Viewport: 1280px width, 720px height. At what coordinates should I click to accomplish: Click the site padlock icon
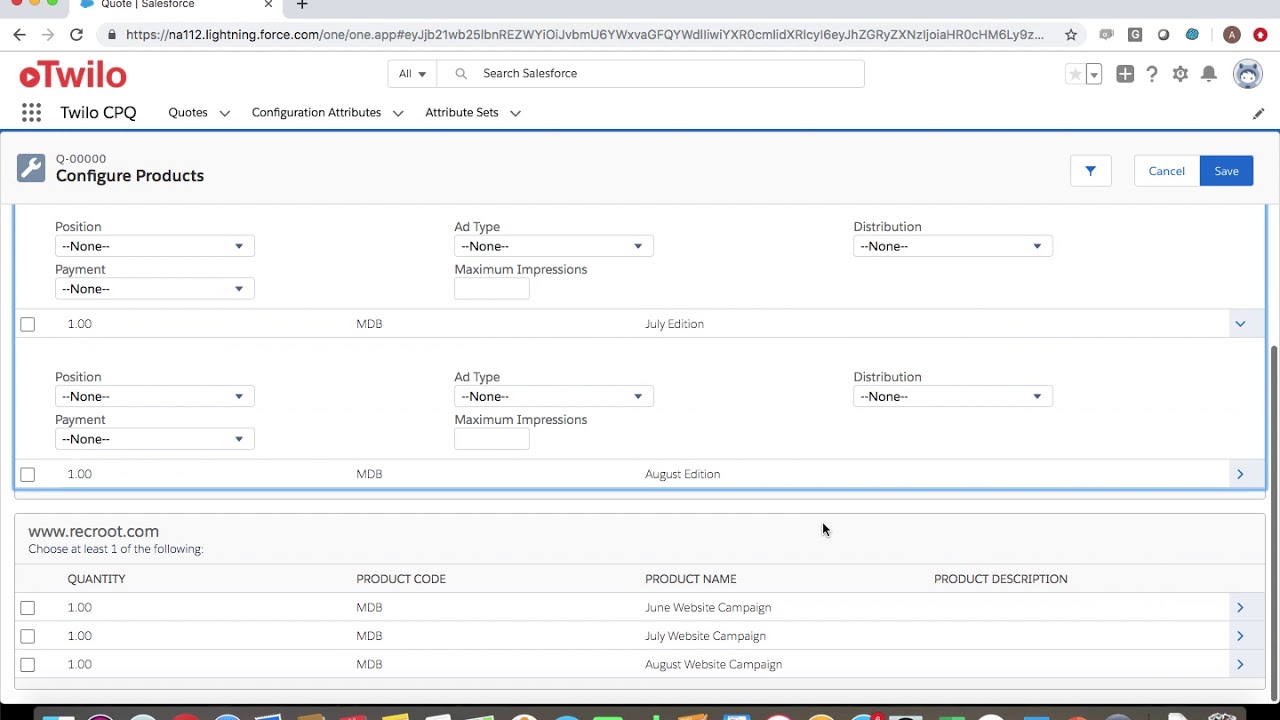(111, 35)
